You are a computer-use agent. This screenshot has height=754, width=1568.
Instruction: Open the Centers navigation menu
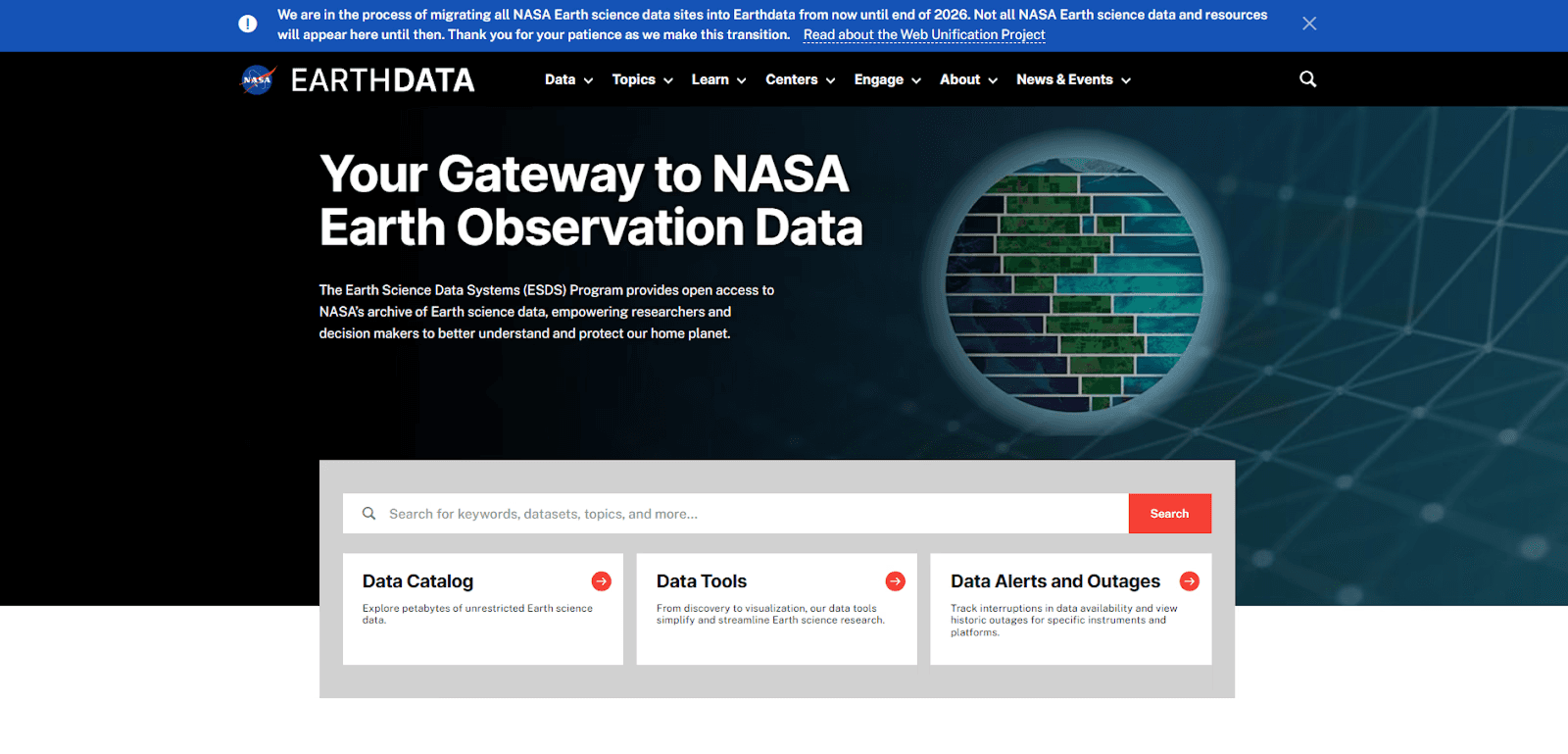(792, 79)
